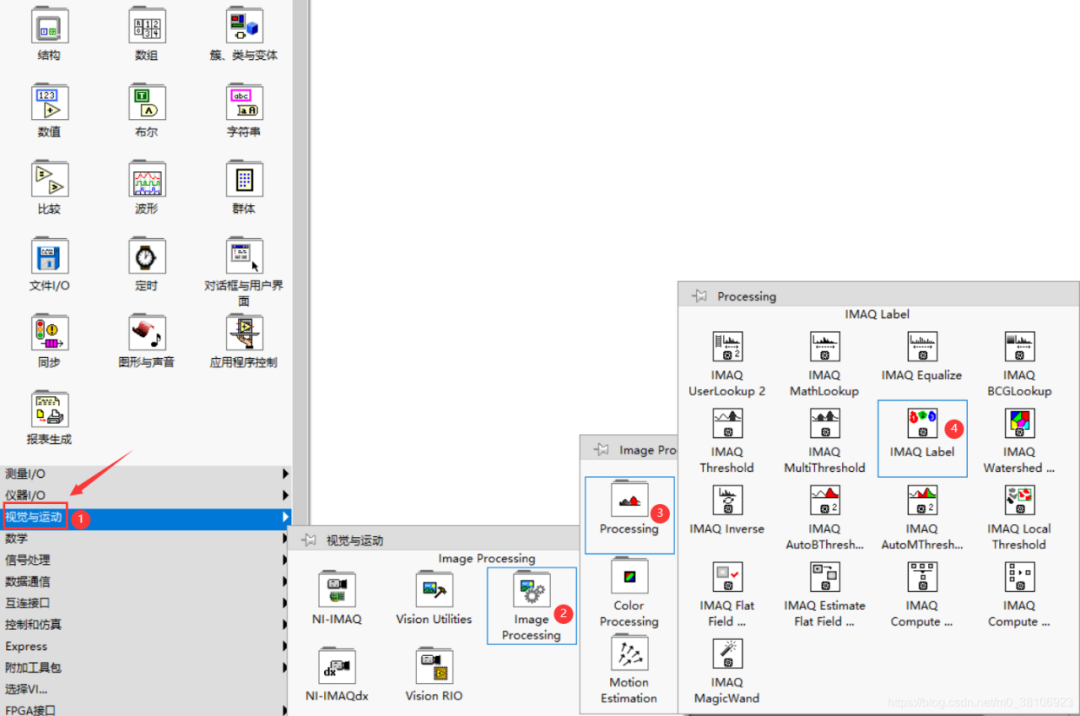Select the IMAQ Local Threshold VI

[x=1019, y=500]
